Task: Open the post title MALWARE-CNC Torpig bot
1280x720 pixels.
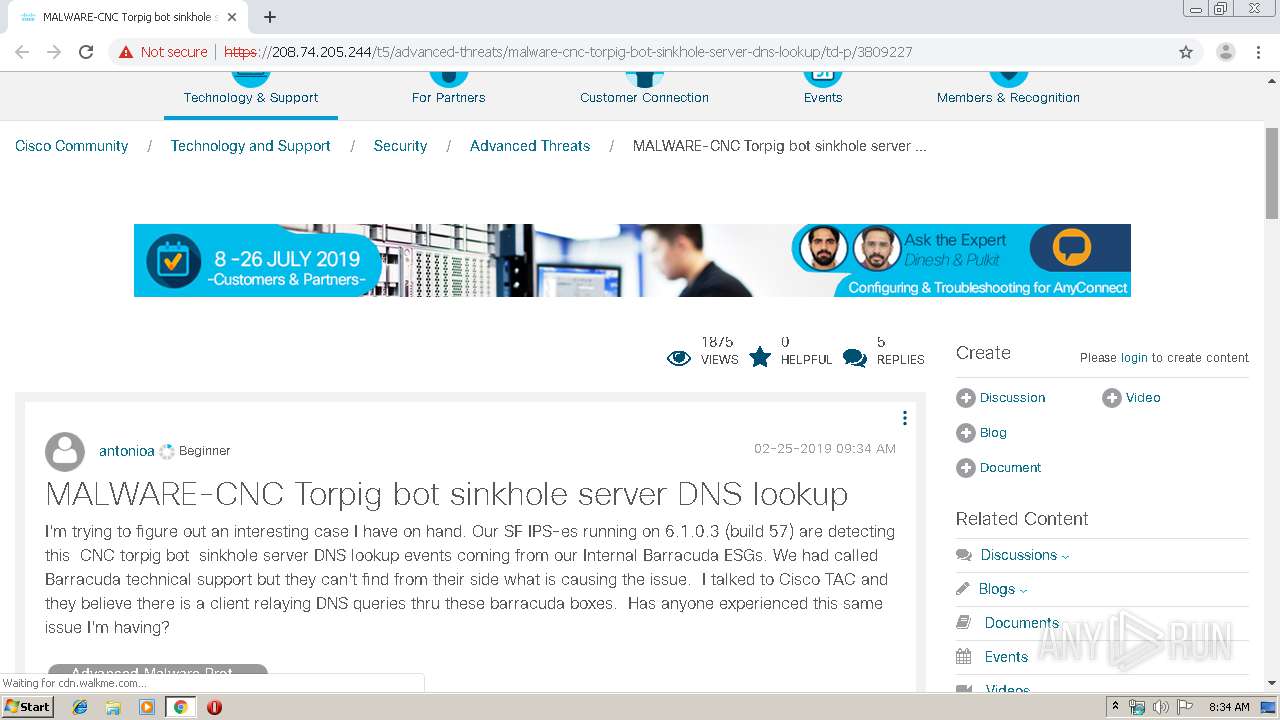Action: (x=447, y=494)
